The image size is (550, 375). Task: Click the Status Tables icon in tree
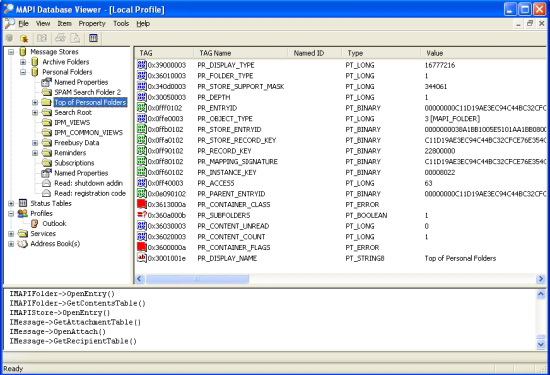coord(23,203)
